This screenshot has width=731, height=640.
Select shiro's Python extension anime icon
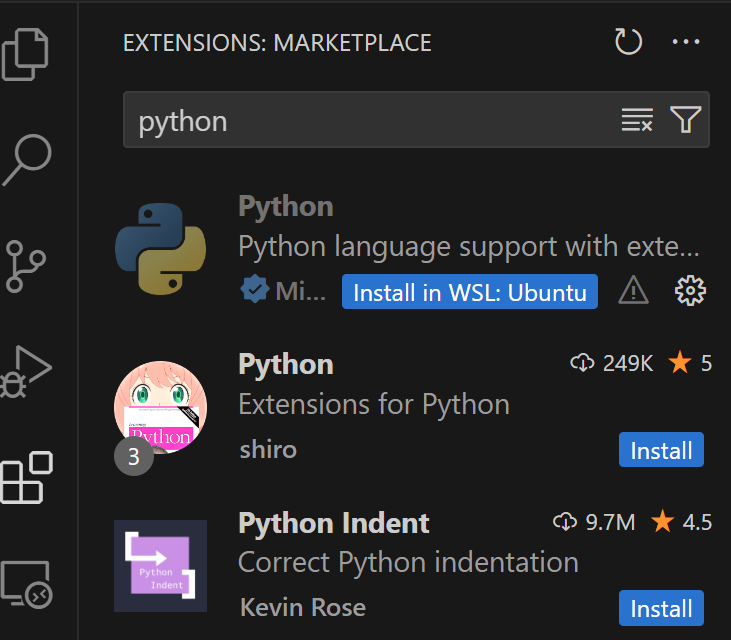click(x=160, y=407)
